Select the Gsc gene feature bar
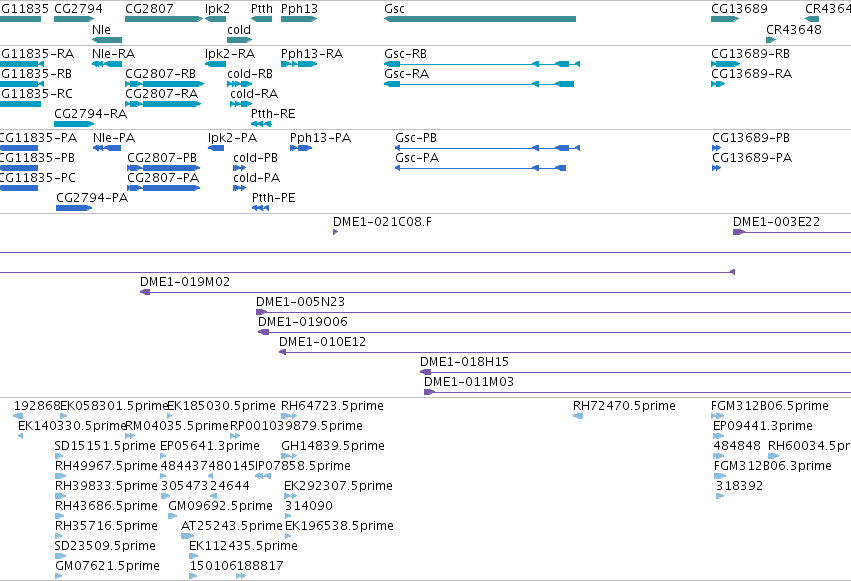Viewport: 851px width, 581px height. pyautogui.click(x=480, y=19)
